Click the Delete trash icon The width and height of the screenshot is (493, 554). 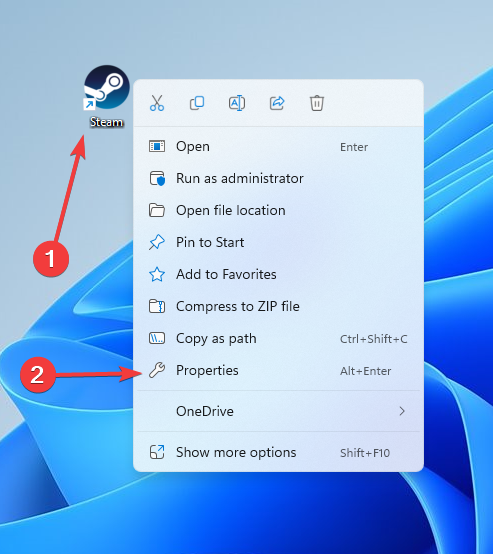(x=317, y=103)
